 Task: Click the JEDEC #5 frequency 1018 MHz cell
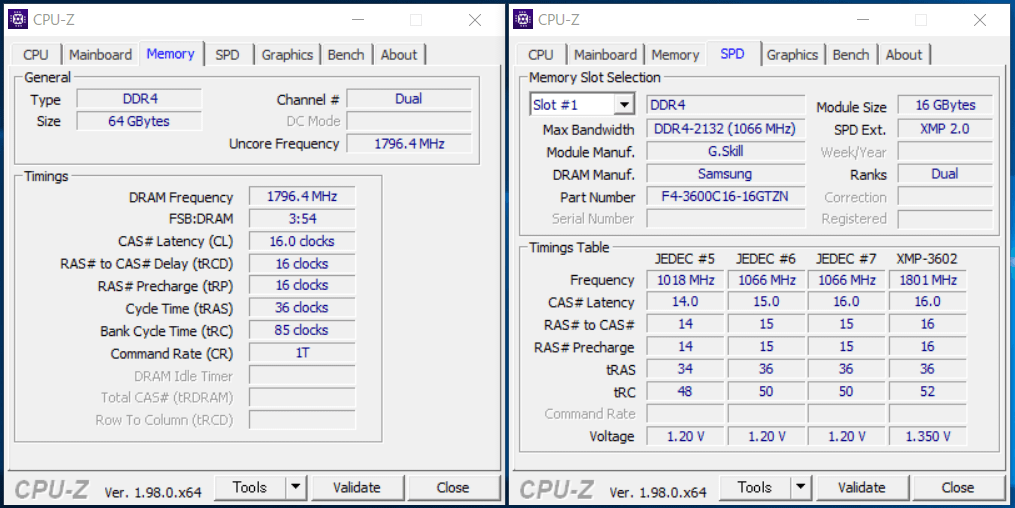point(686,280)
